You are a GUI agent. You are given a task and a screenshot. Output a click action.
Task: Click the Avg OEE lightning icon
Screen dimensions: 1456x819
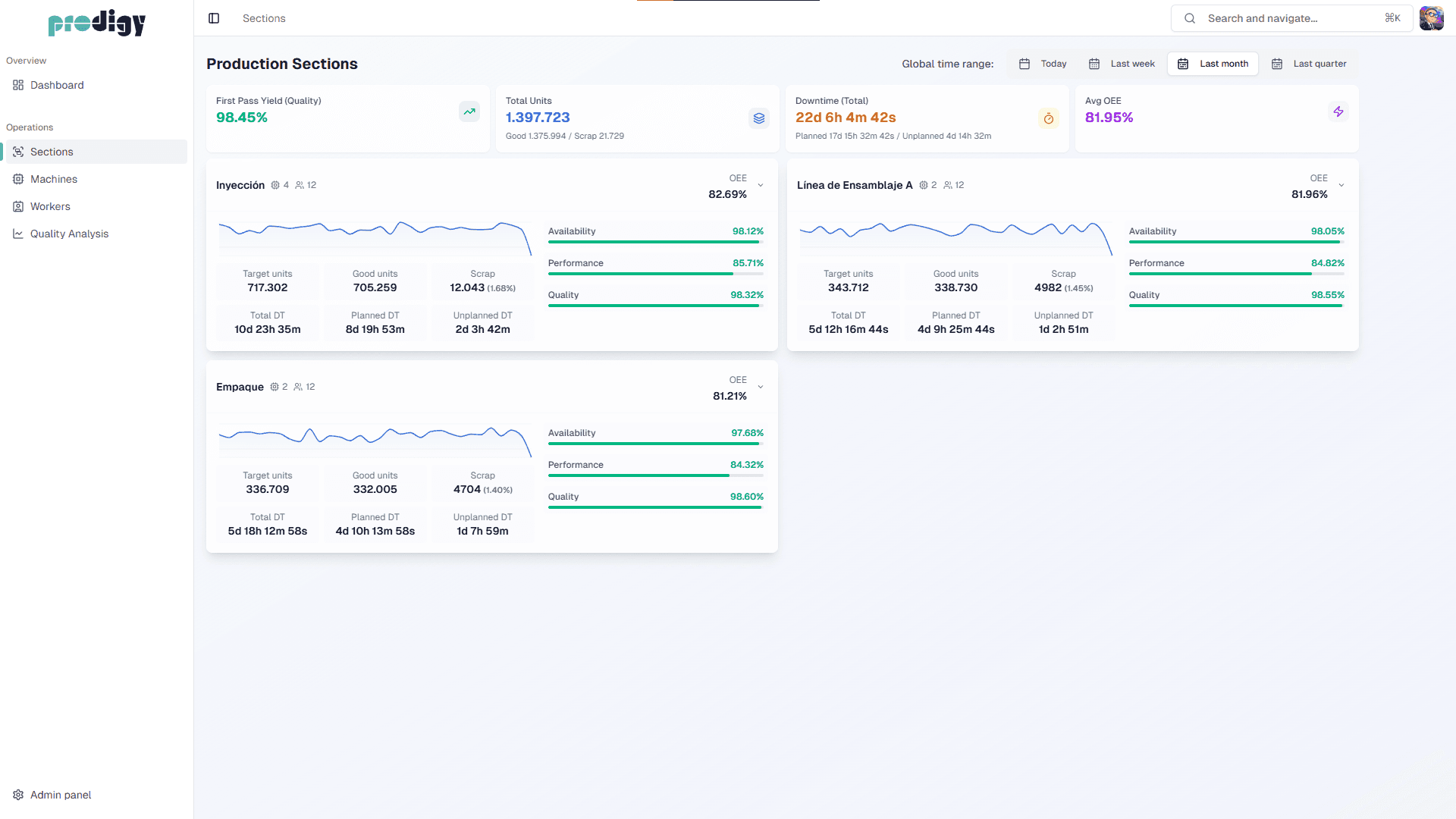(x=1338, y=111)
